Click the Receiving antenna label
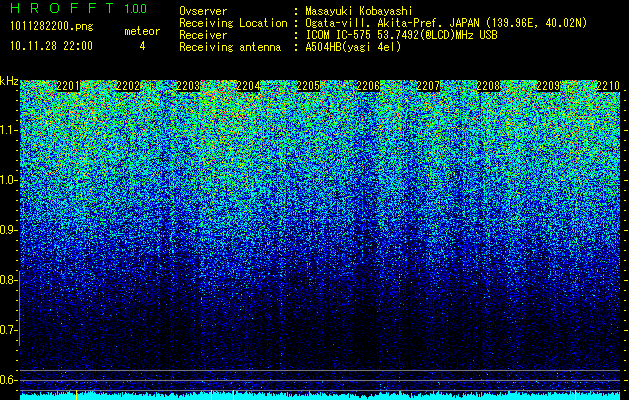Screen dimensions: 629x400 [230, 47]
